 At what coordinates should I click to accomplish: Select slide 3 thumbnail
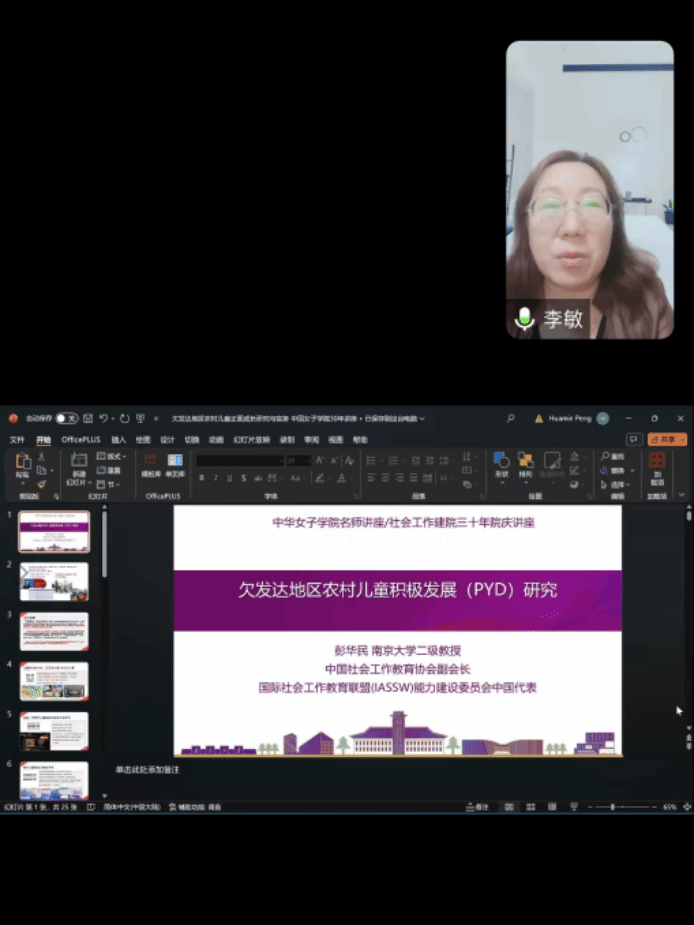pyautogui.click(x=54, y=631)
